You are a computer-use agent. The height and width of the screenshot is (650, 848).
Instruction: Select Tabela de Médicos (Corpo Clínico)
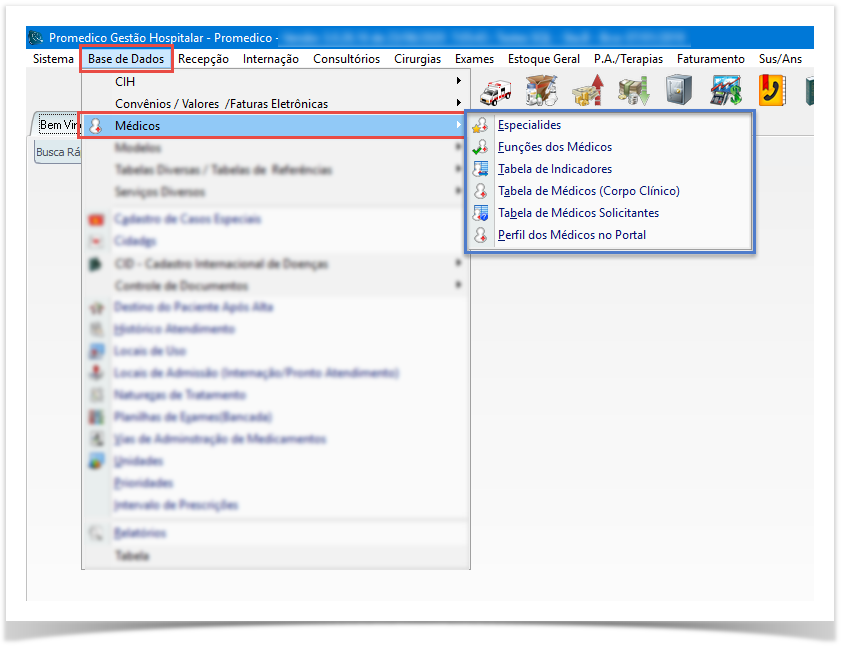[588, 191]
